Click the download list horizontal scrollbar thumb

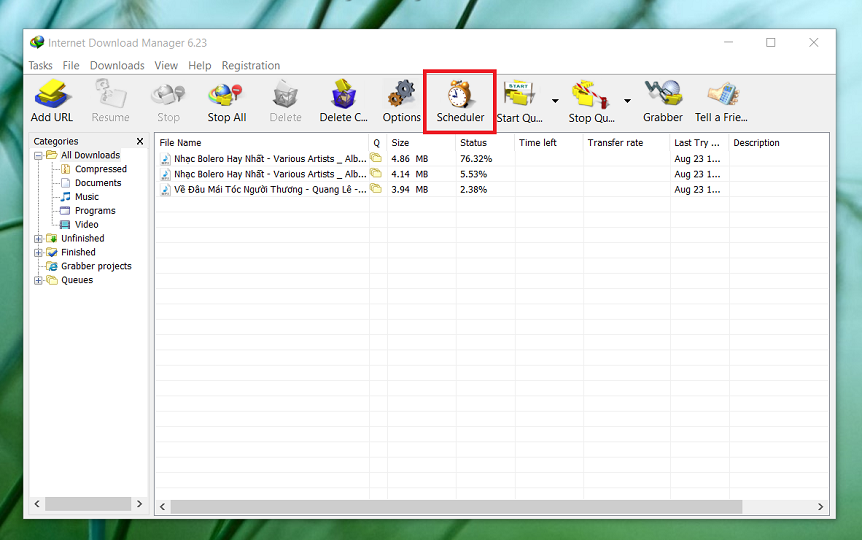456,506
